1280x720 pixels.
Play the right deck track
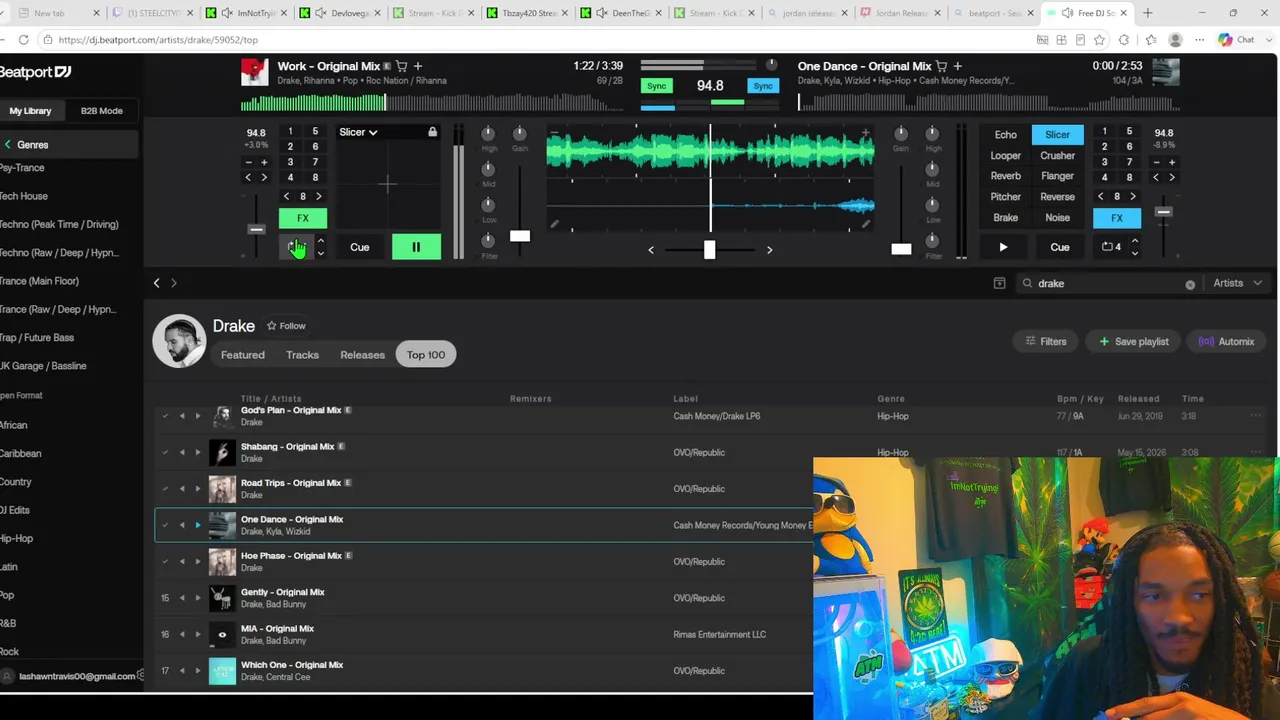point(1003,247)
